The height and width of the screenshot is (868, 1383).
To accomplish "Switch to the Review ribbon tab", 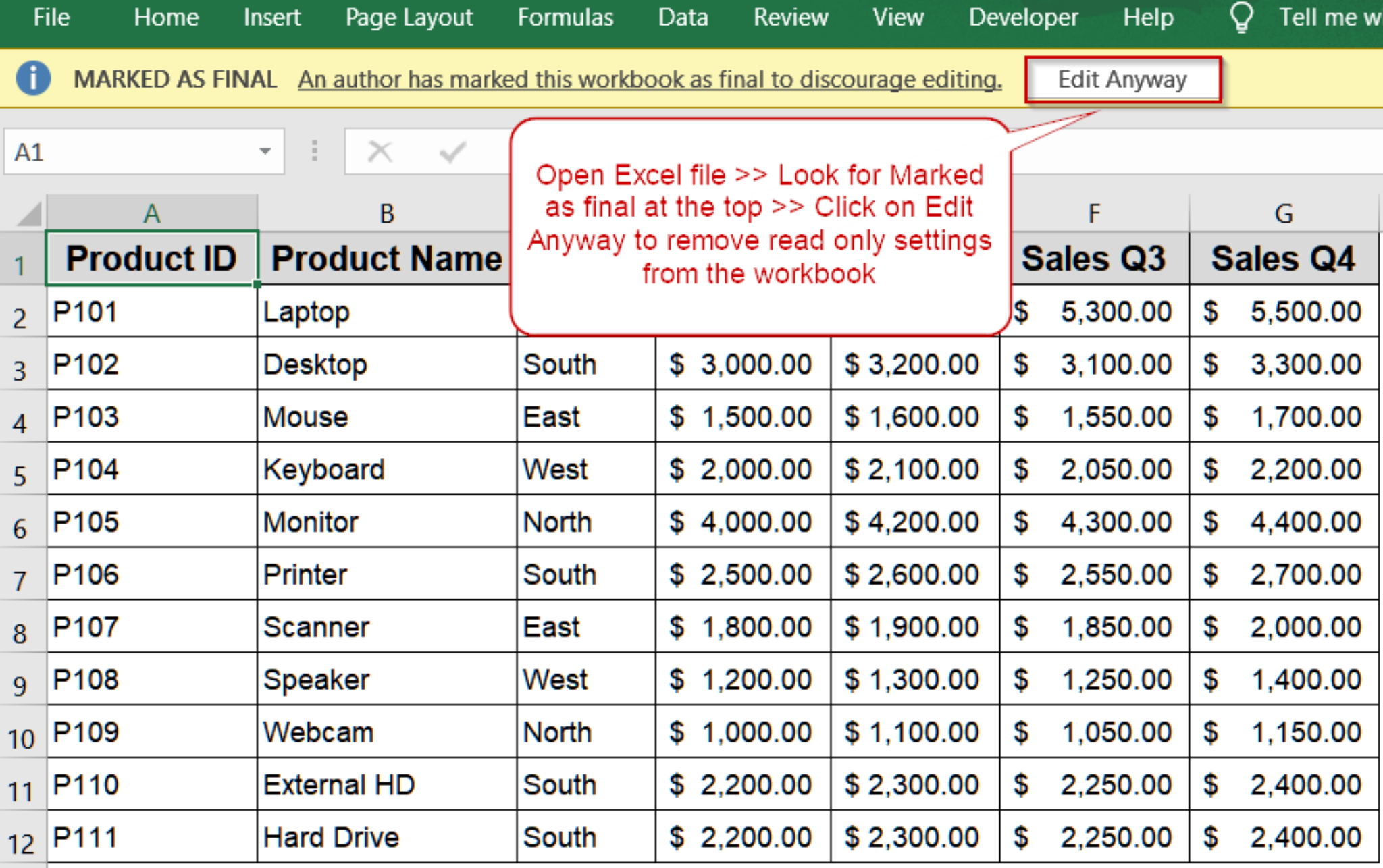I will [x=791, y=18].
